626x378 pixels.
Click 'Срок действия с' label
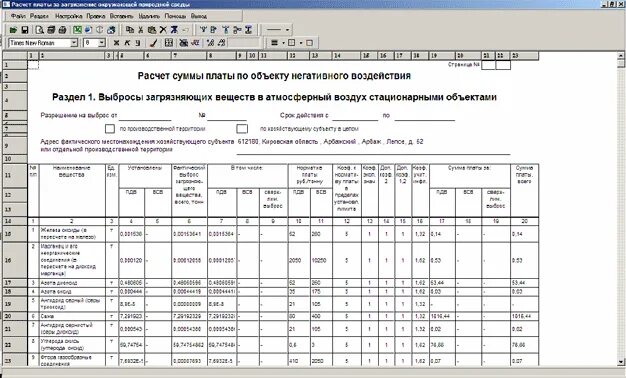point(304,115)
